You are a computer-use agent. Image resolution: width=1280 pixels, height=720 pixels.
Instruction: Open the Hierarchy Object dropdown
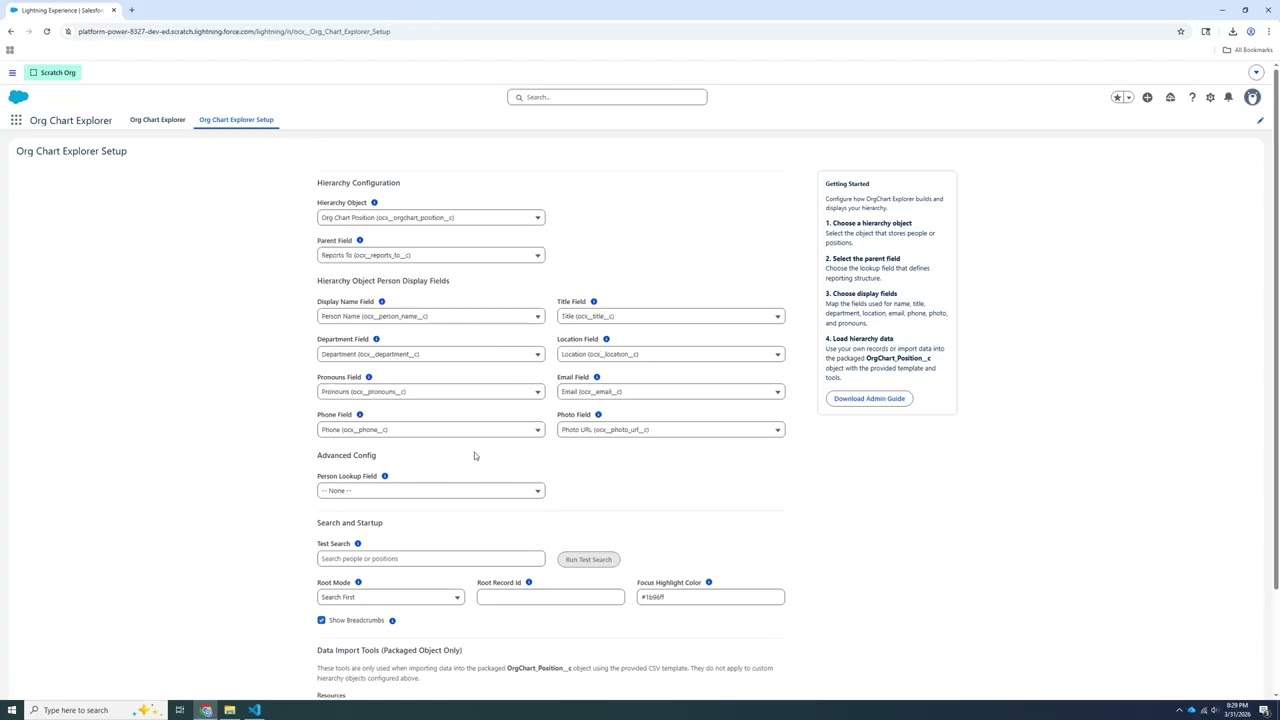pyautogui.click(x=431, y=217)
